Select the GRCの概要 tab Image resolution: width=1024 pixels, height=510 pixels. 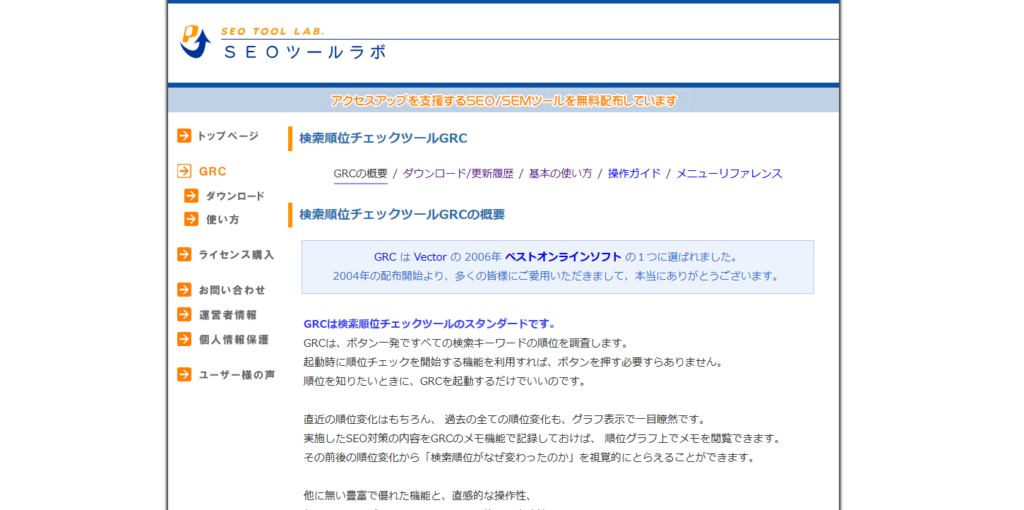(360, 174)
